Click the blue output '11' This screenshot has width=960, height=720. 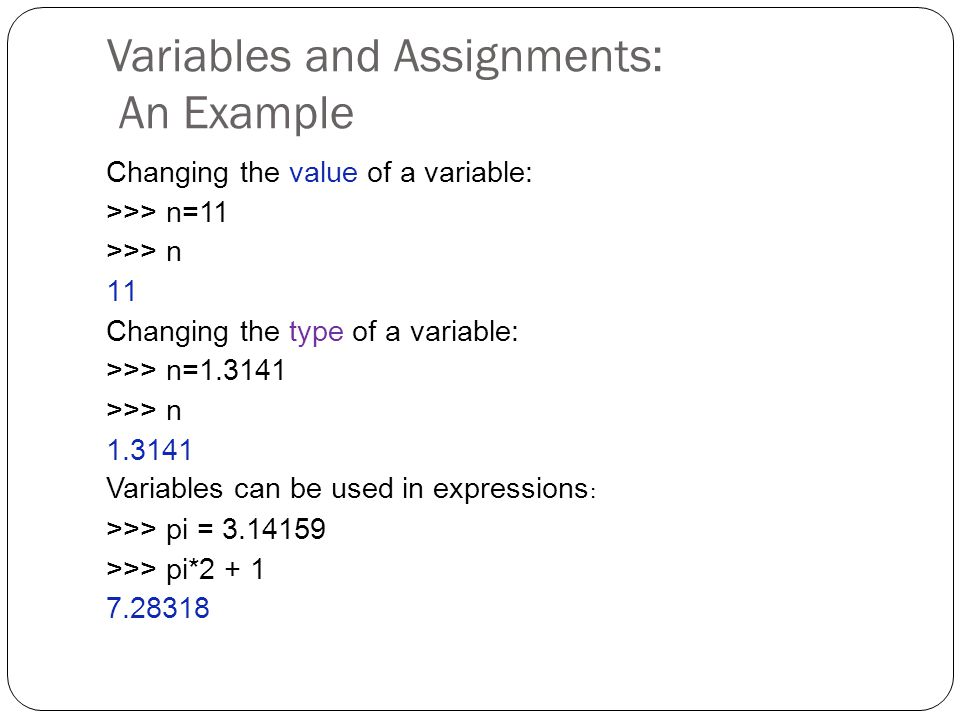point(121,291)
